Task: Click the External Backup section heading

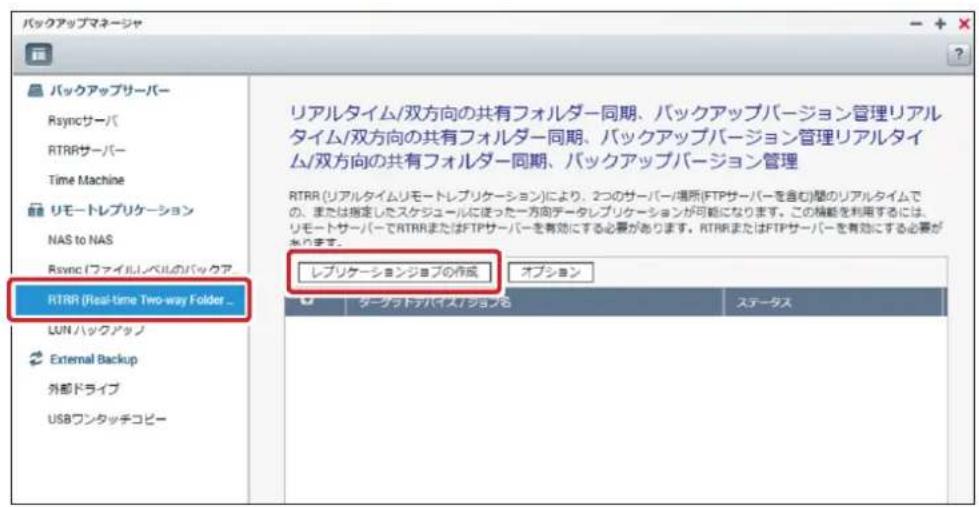Action: click(94, 360)
